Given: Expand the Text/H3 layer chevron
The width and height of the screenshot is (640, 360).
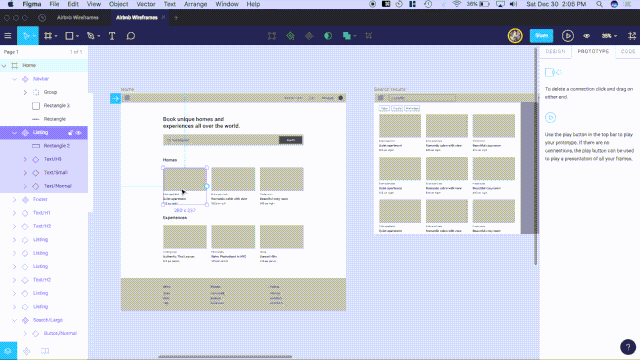Looking at the screenshot, I should click(x=25, y=159).
